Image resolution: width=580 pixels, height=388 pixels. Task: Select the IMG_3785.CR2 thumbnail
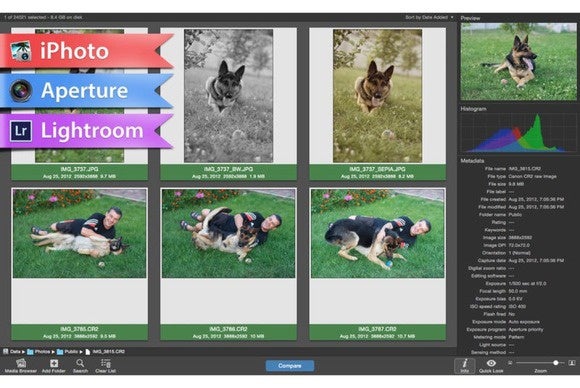(x=80, y=233)
